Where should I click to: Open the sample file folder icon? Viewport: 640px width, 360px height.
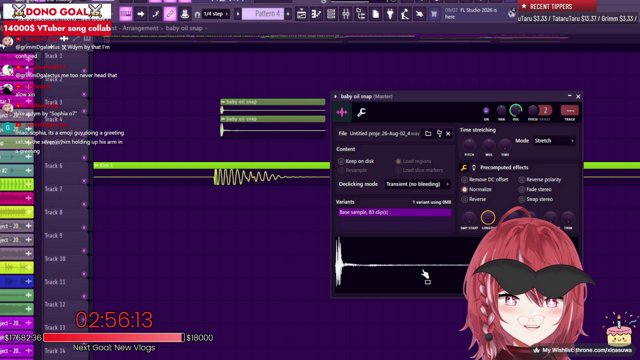(428, 133)
